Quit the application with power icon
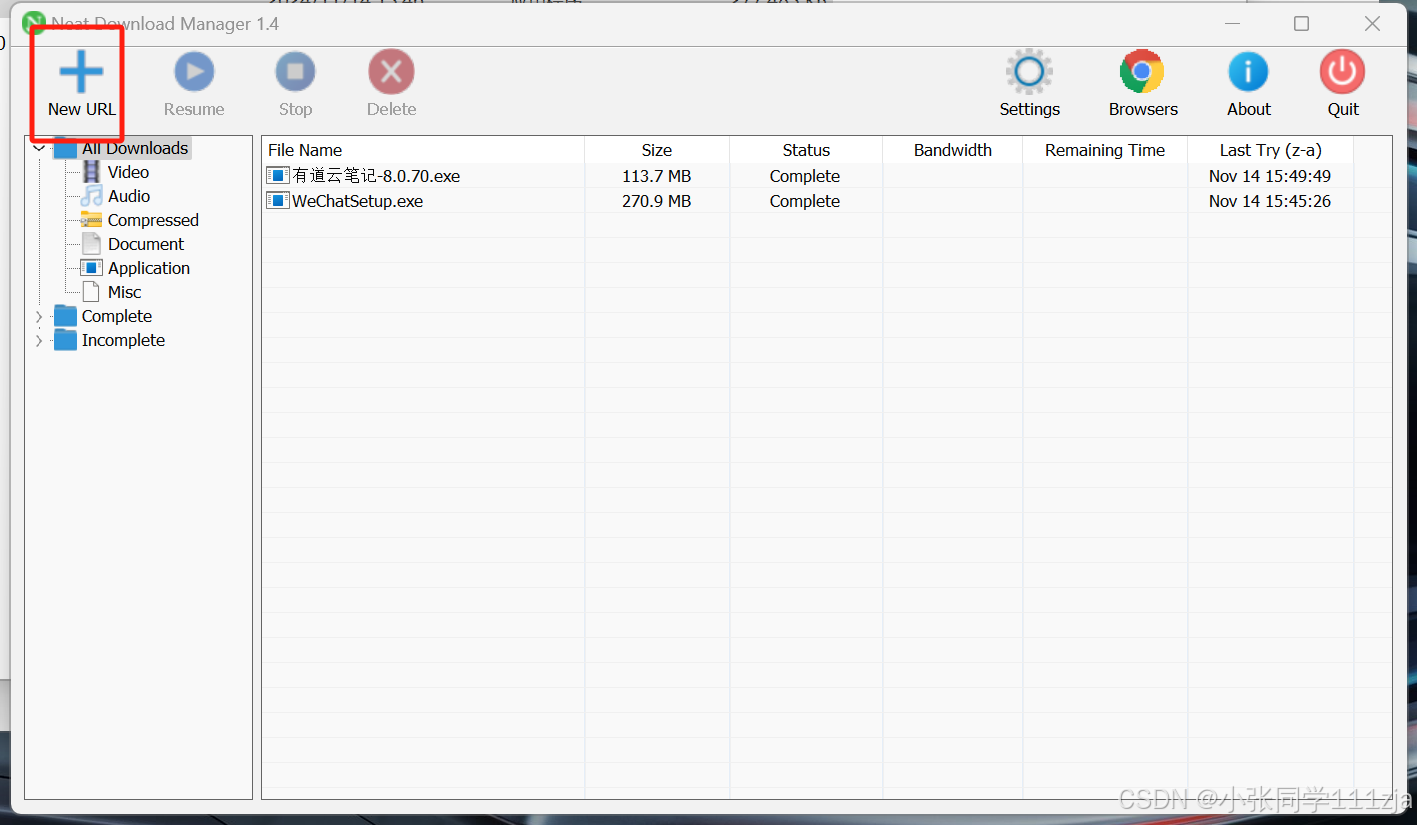 [1342, 85]
